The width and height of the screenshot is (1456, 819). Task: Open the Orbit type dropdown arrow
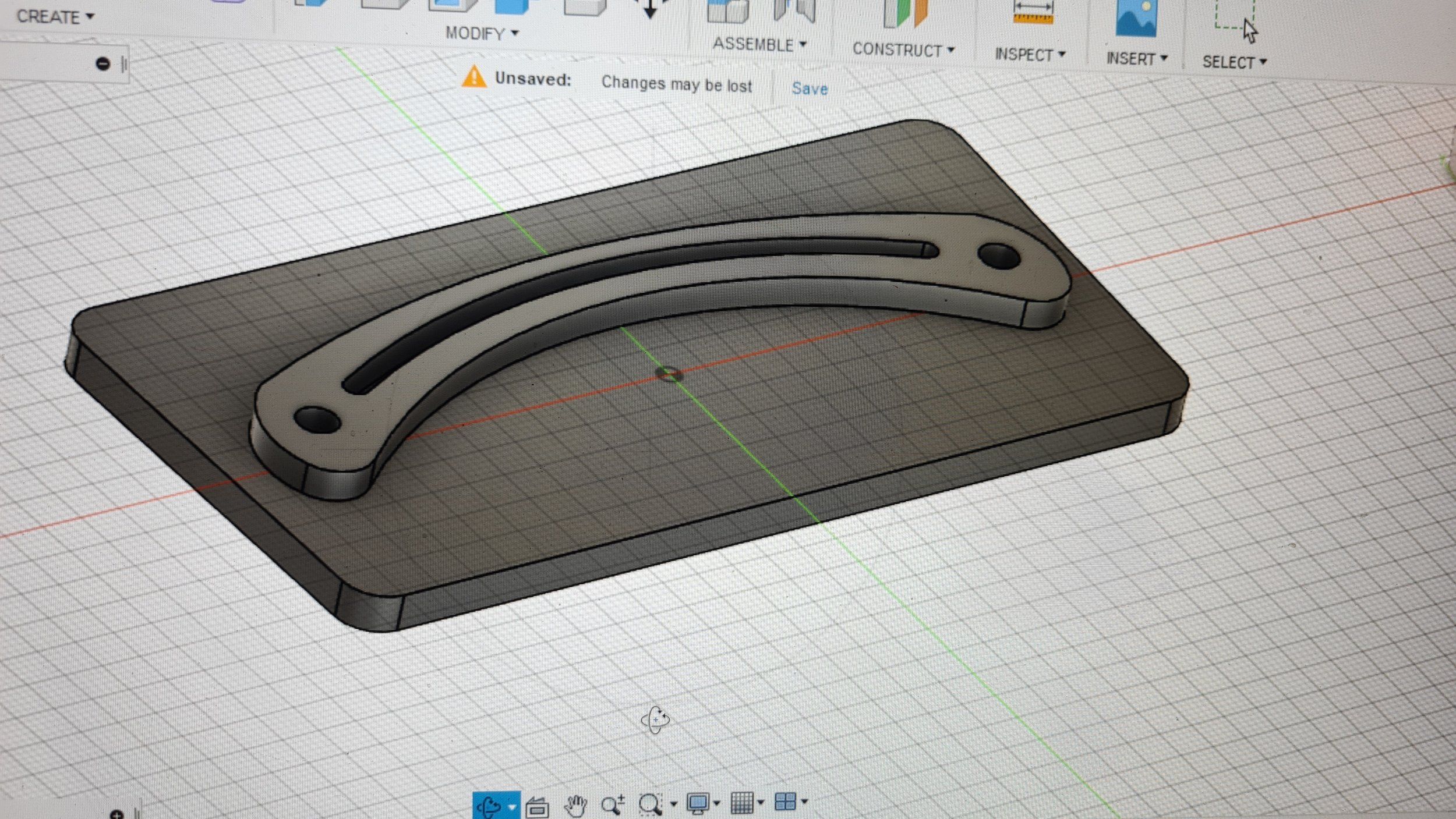[x=512, y=807]
